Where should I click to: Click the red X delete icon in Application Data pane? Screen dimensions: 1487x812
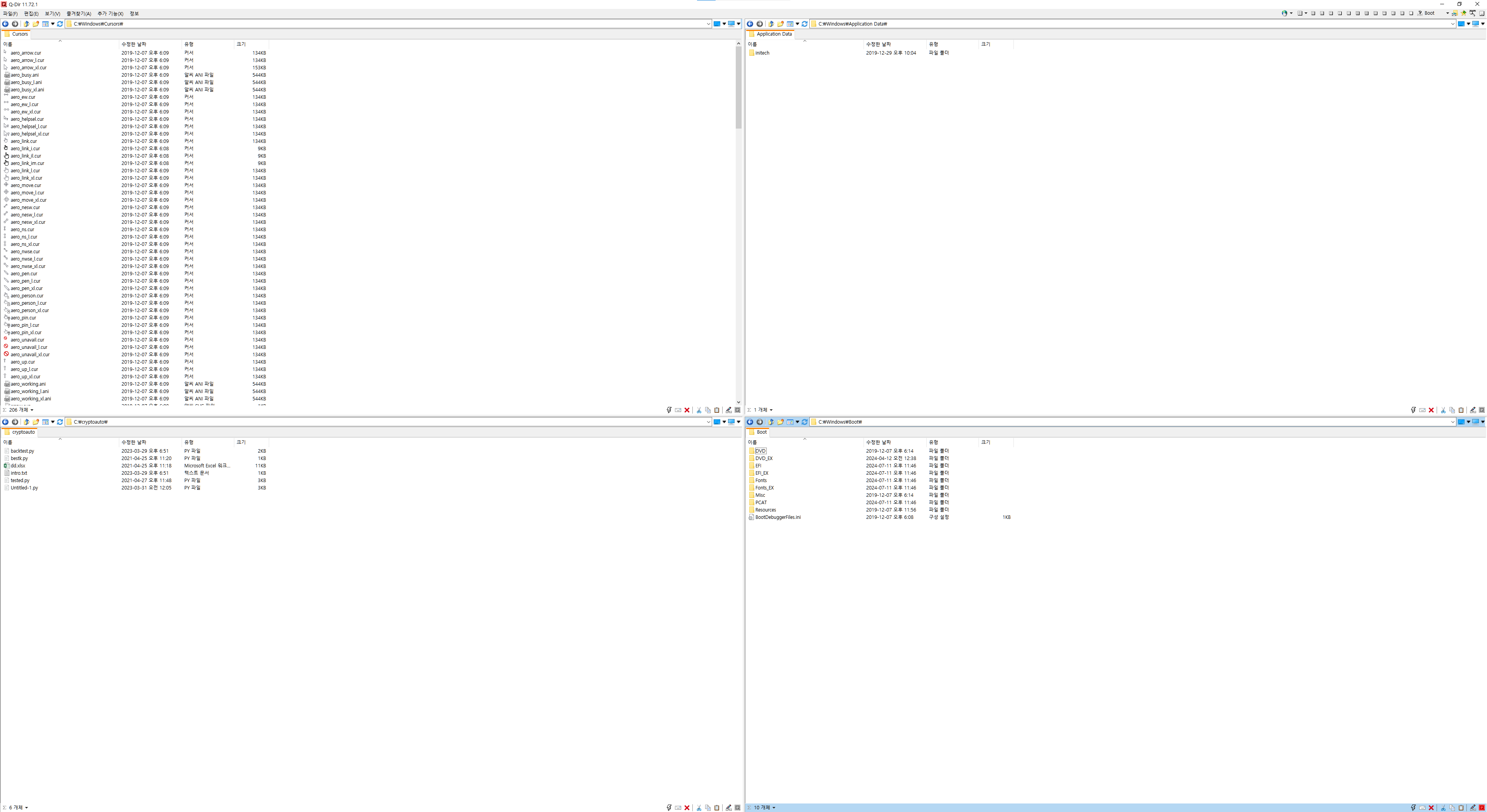[1431, 410]
